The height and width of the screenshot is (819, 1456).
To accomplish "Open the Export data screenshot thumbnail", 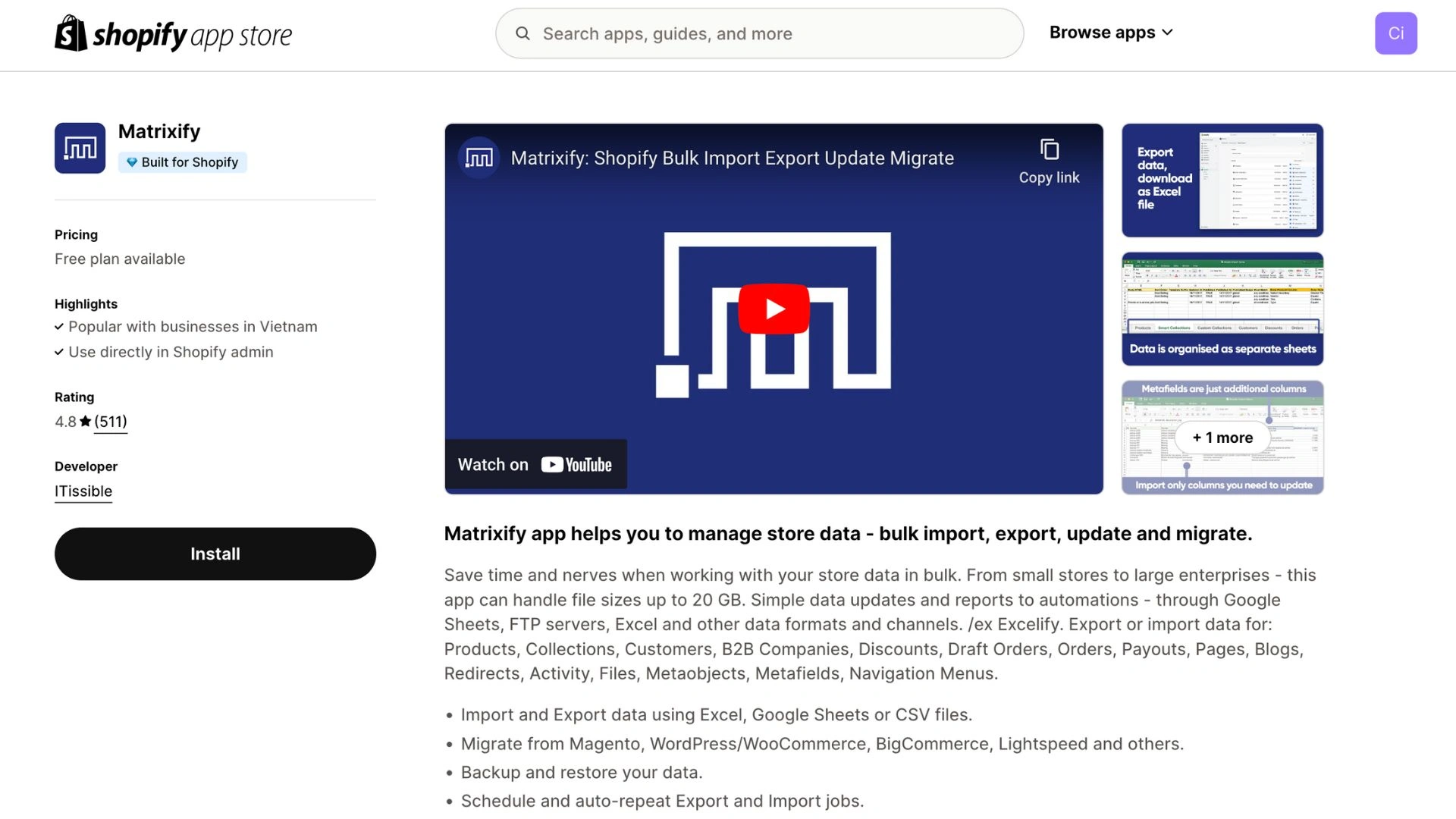I will coord(1222,180).
